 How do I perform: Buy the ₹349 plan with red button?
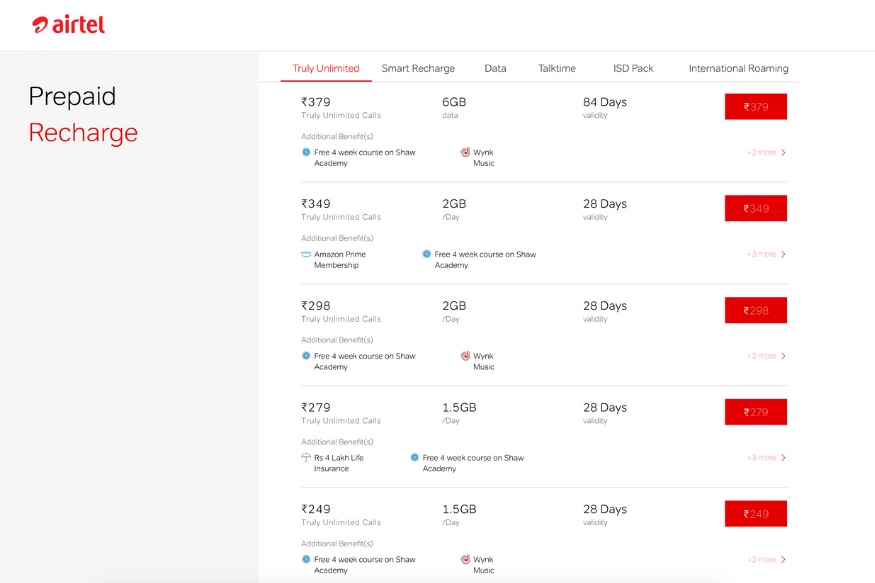[755, 209]
